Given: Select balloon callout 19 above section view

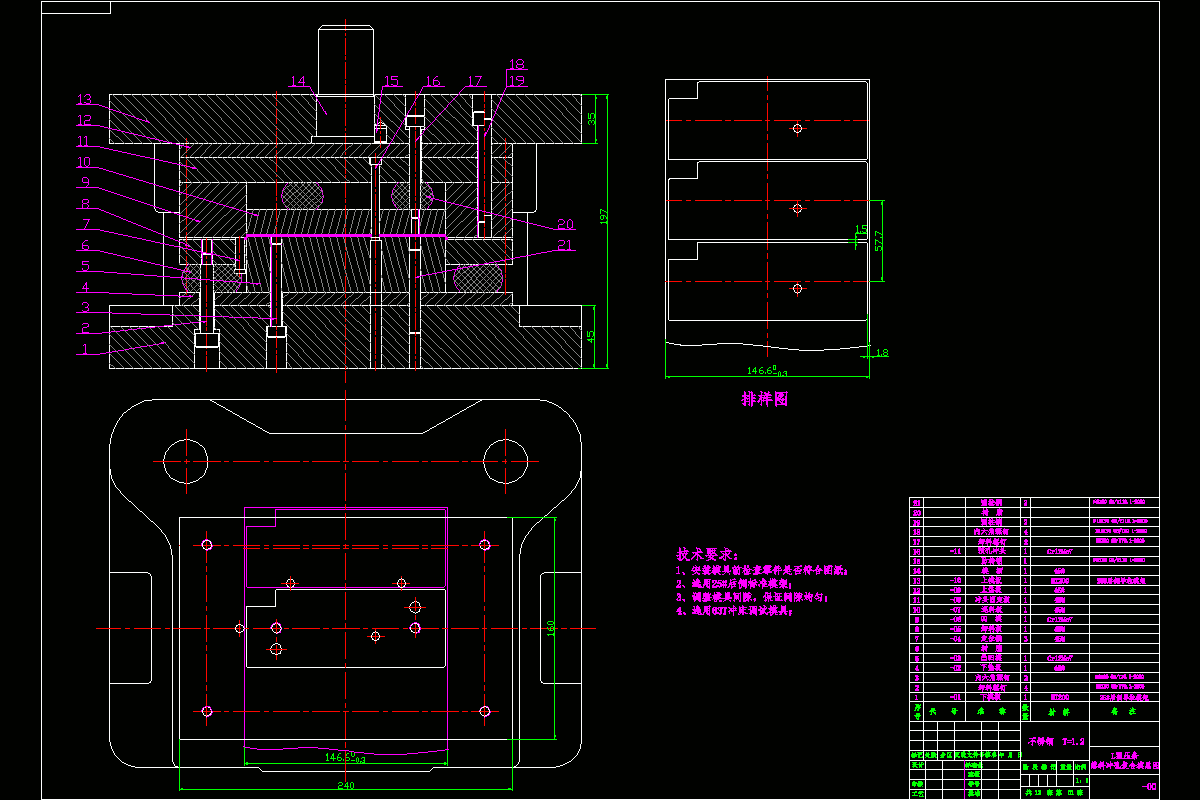Looking at the screenshot, I should click(516, 80).
